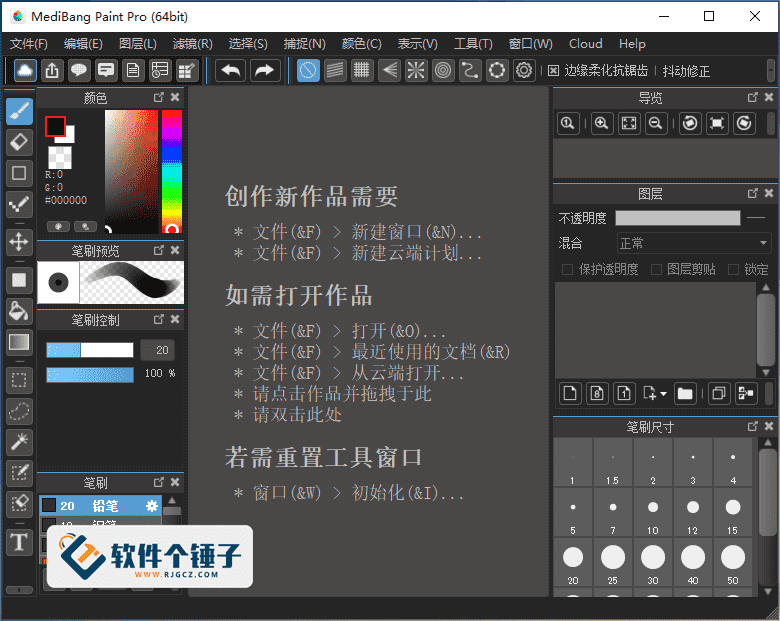The image size is (780, 621).
Task: Open settings gear for 铅笔 brush
Action: click(152, 506)
